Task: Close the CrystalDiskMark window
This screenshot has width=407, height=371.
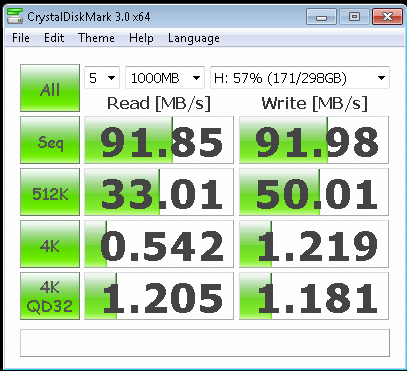Action: click(x=387, y=16)
